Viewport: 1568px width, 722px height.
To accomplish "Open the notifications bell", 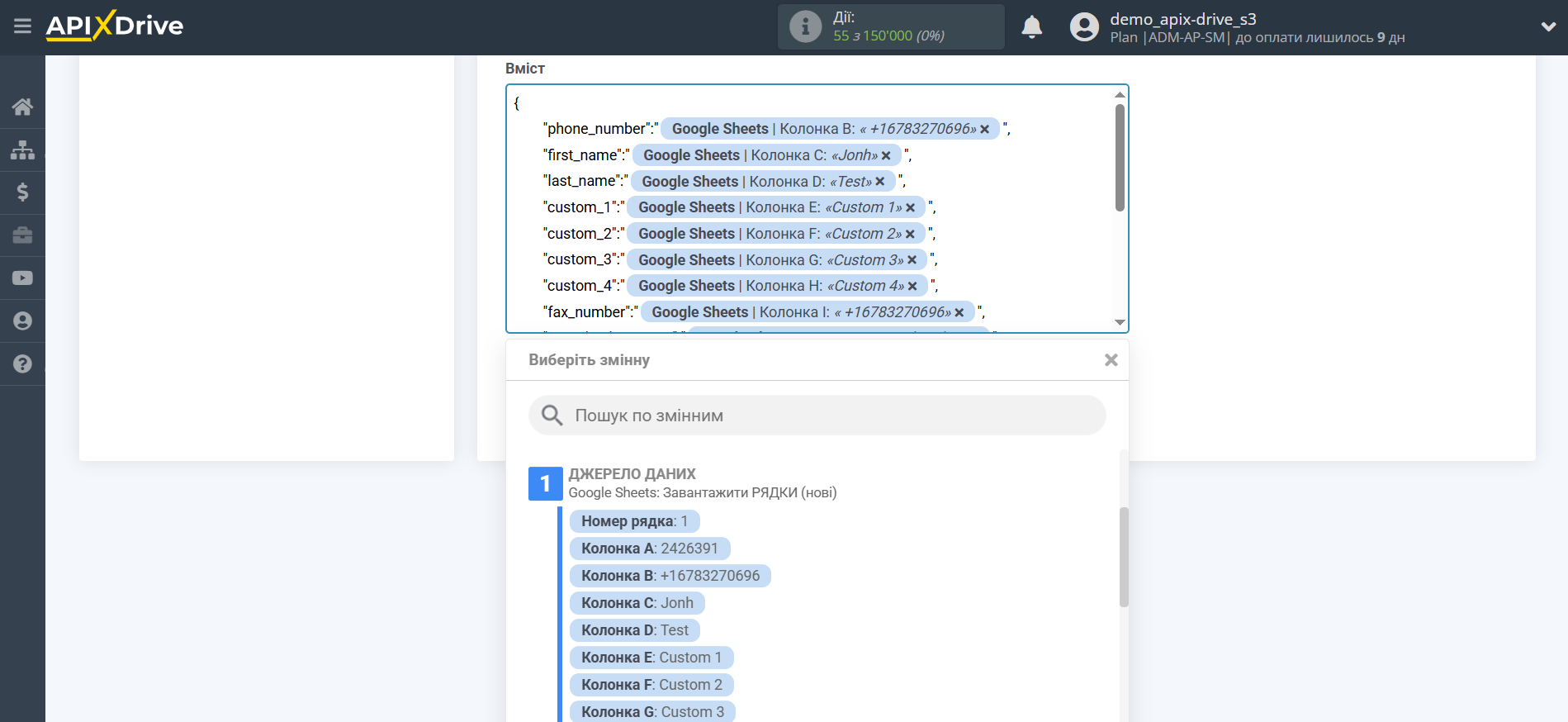I will pyautogui.click(x=1031, y=27).
